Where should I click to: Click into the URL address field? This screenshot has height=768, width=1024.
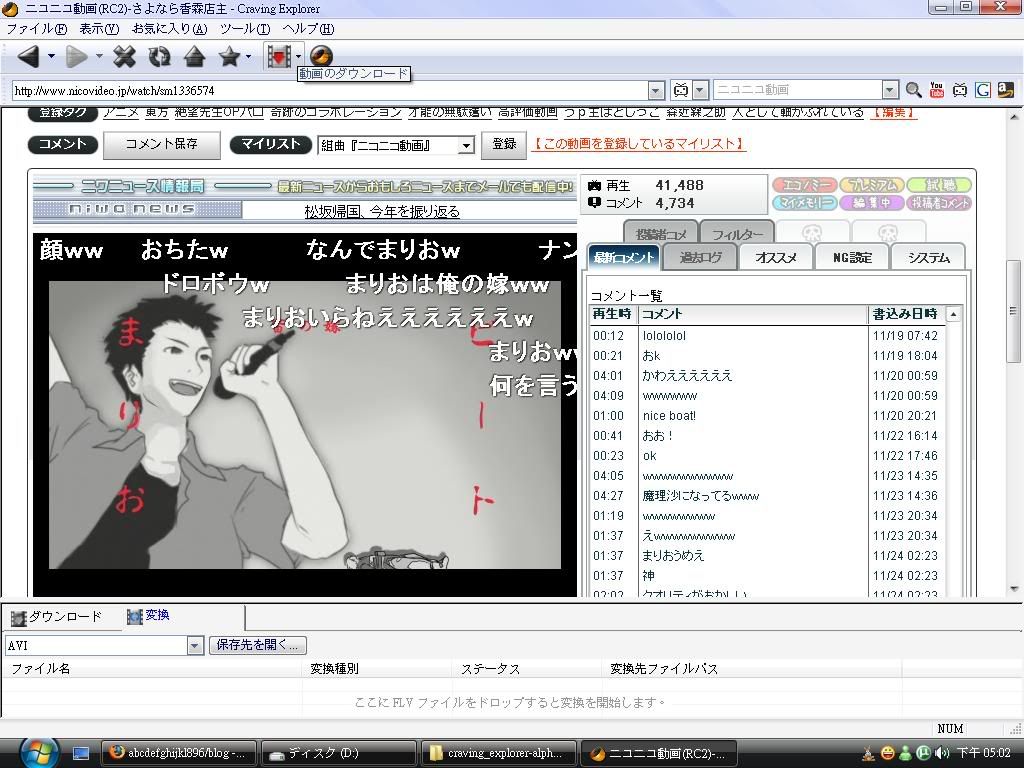[330, 90]
